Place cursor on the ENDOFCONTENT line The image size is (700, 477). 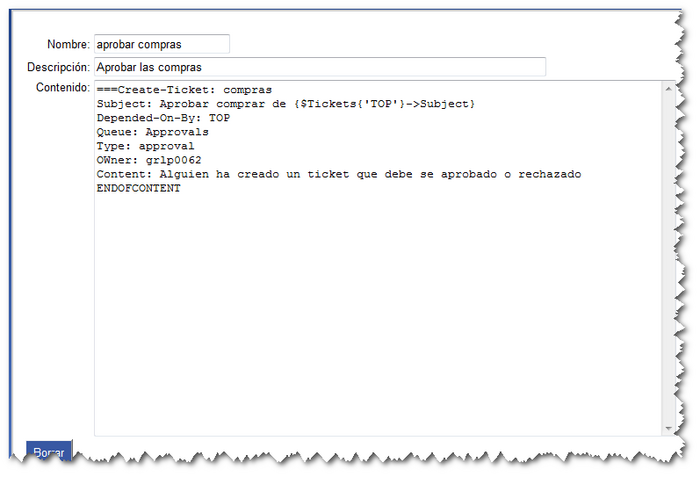click(139, 188)
